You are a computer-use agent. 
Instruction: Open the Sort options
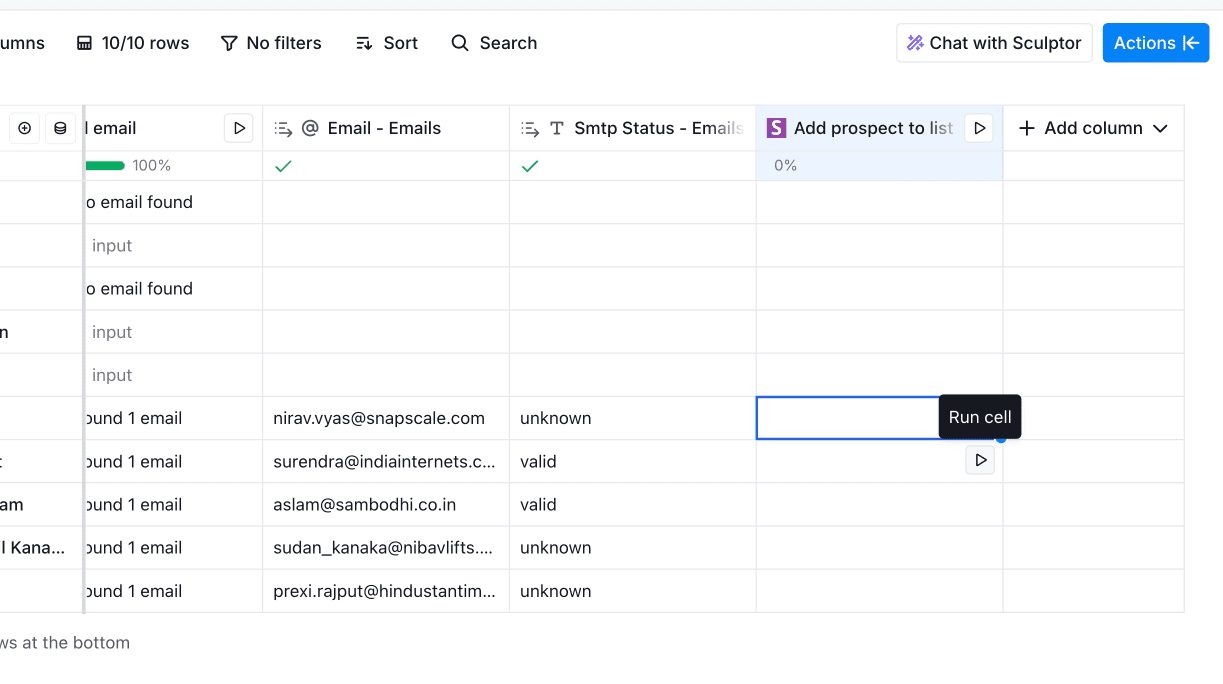point(387,43)
